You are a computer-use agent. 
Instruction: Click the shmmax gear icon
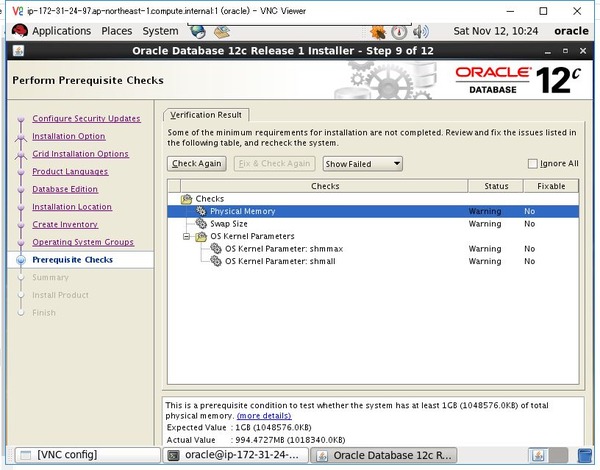tap(216, 248)
